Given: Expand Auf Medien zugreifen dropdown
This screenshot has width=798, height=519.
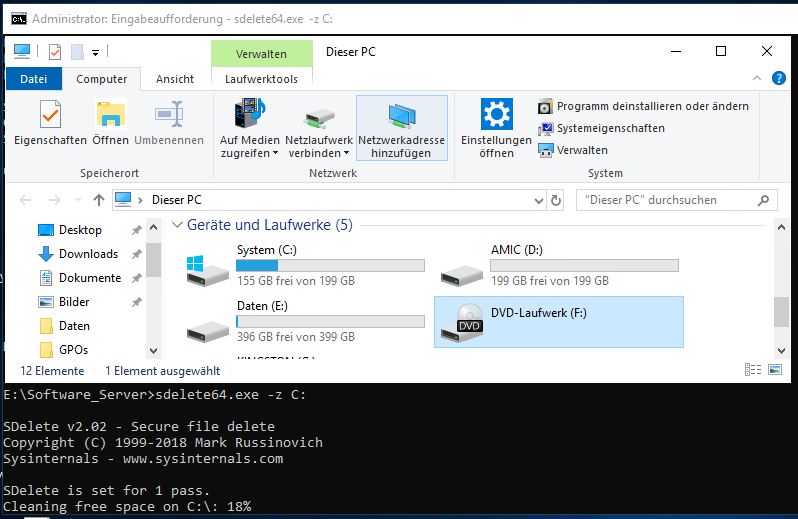Looking at the screenshot, I should tap(249, 153).
